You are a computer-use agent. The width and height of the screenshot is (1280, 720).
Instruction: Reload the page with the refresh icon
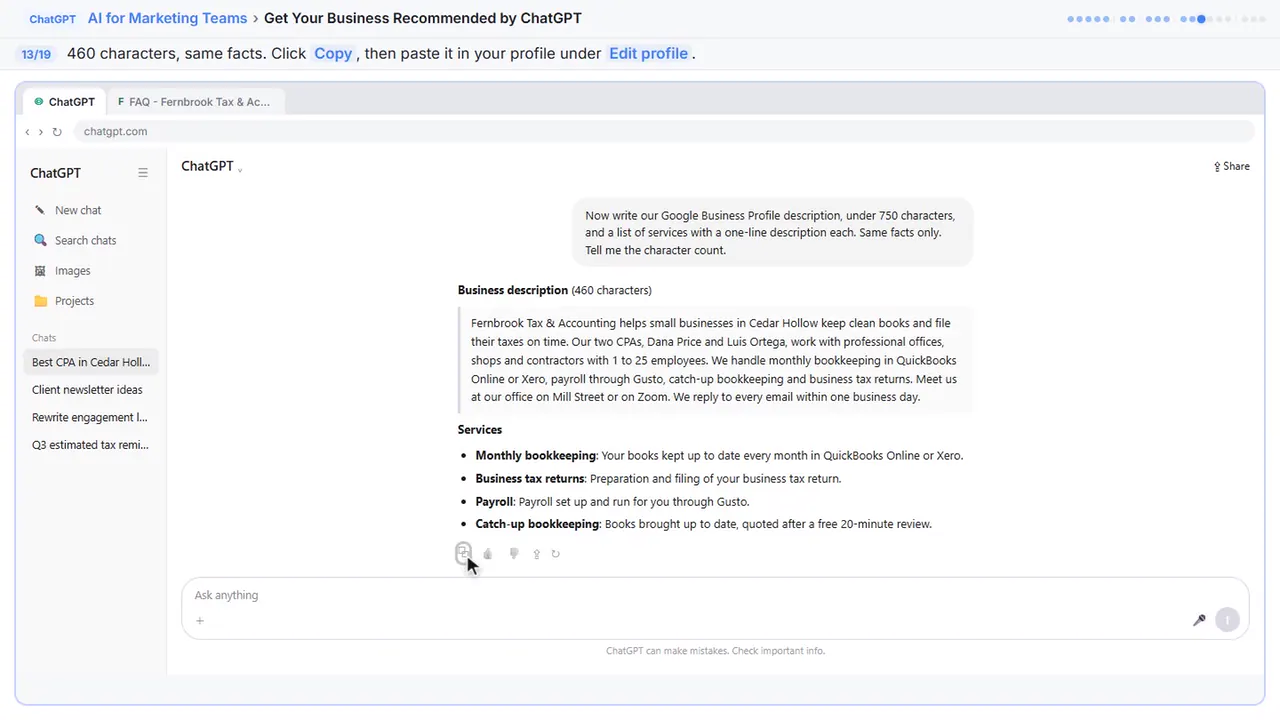pos(57,132)
